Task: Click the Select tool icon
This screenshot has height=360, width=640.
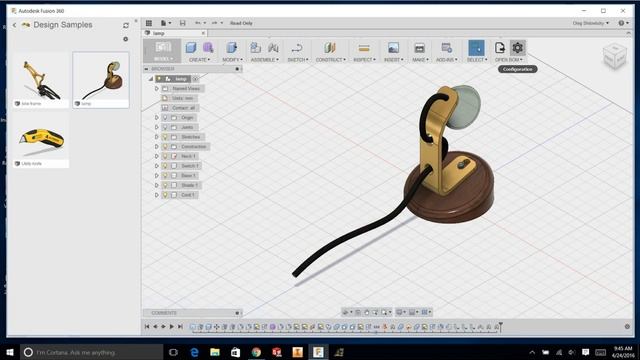Action: 476,48
